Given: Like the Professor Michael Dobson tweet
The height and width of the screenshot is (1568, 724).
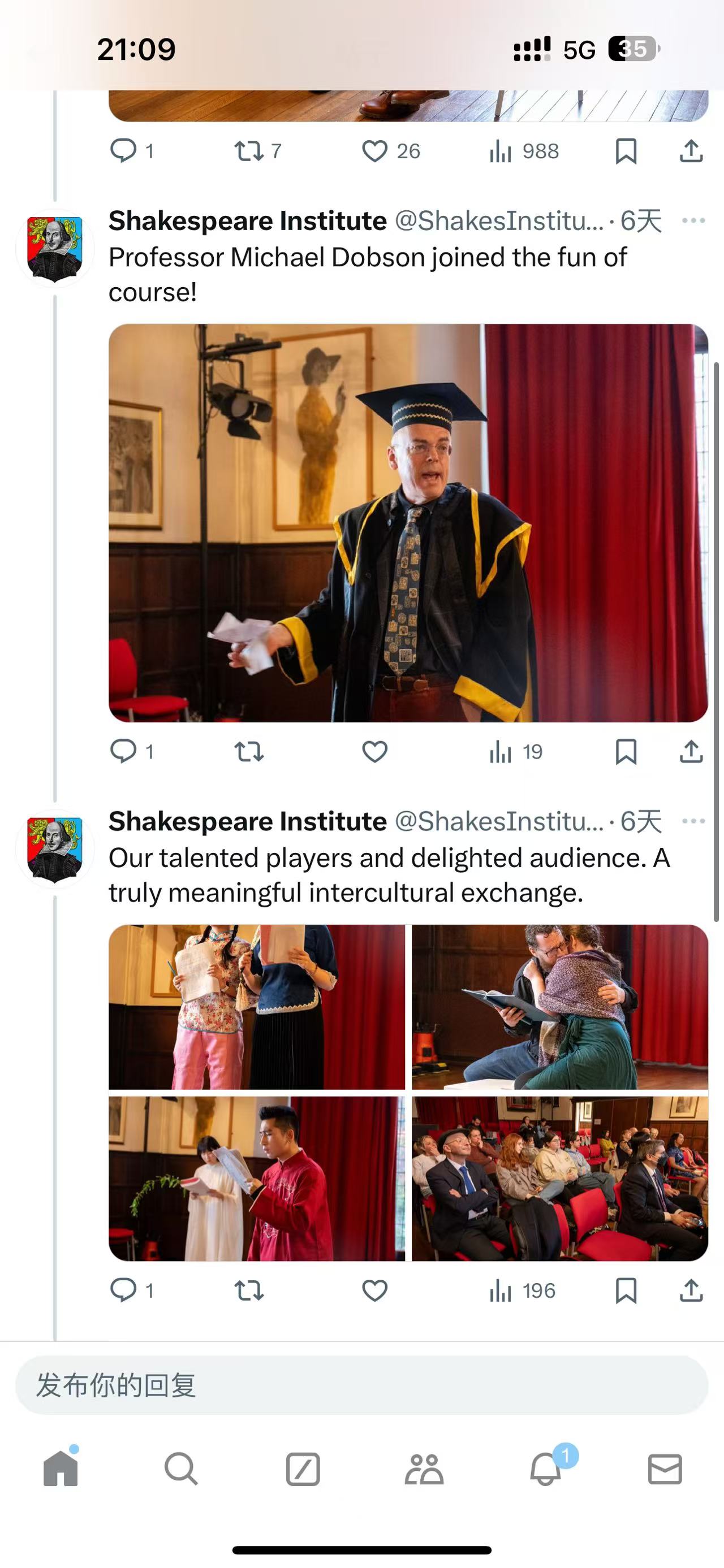Looking at the screenshot, I should (x=374, y=752).
